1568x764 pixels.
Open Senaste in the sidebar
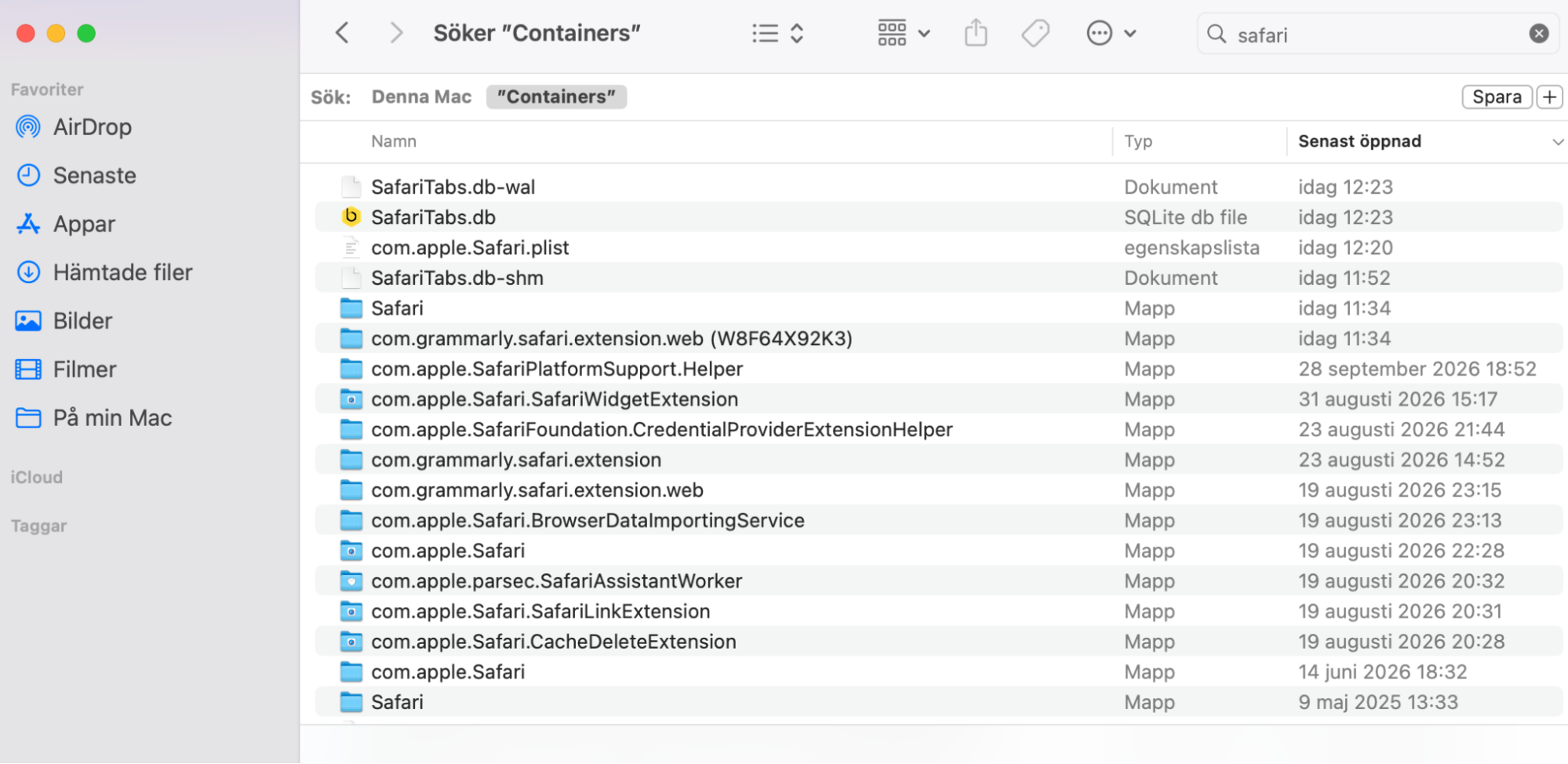click(x=94, y=176)
